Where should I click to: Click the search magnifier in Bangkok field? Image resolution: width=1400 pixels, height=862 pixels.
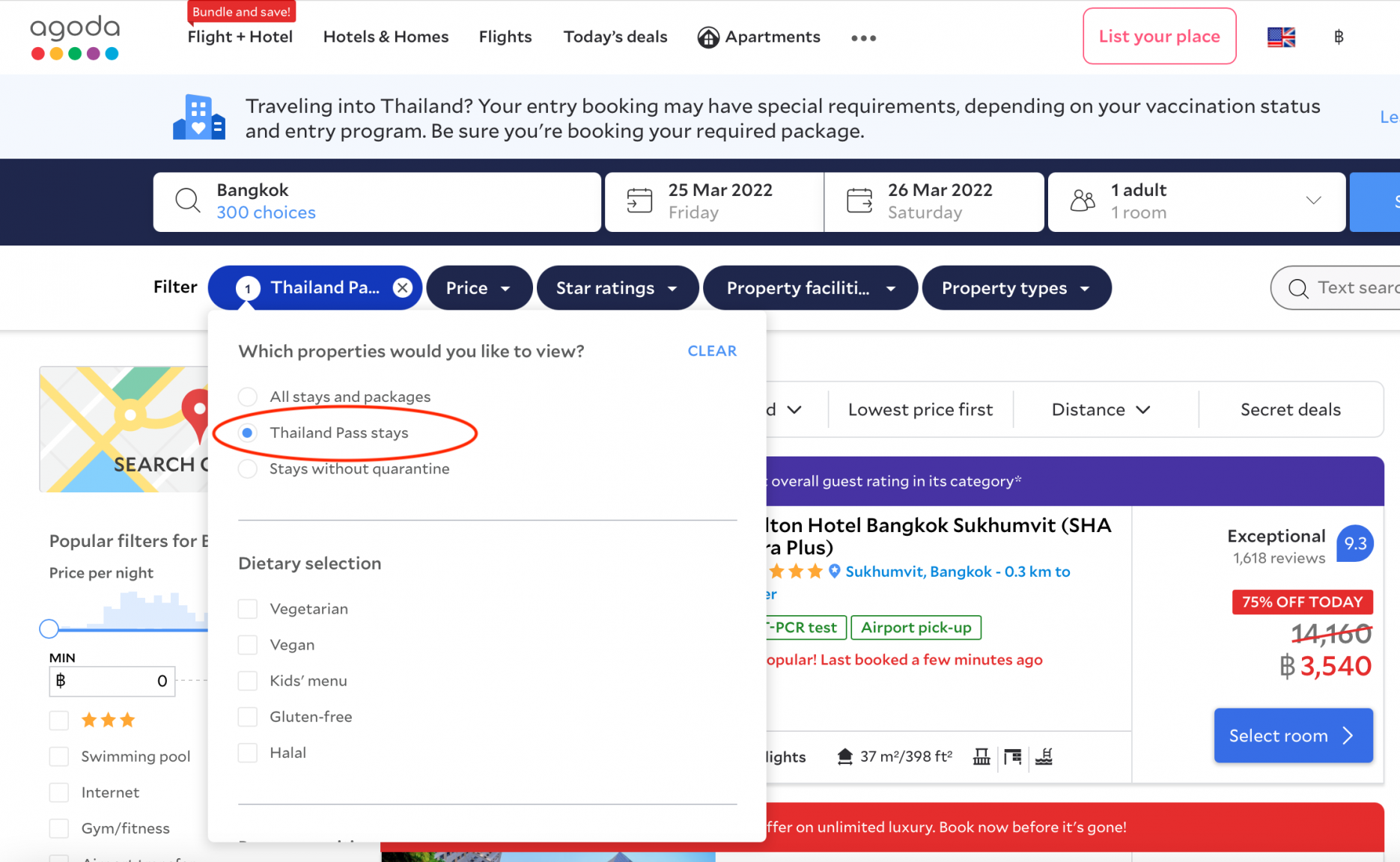[187, 201]
